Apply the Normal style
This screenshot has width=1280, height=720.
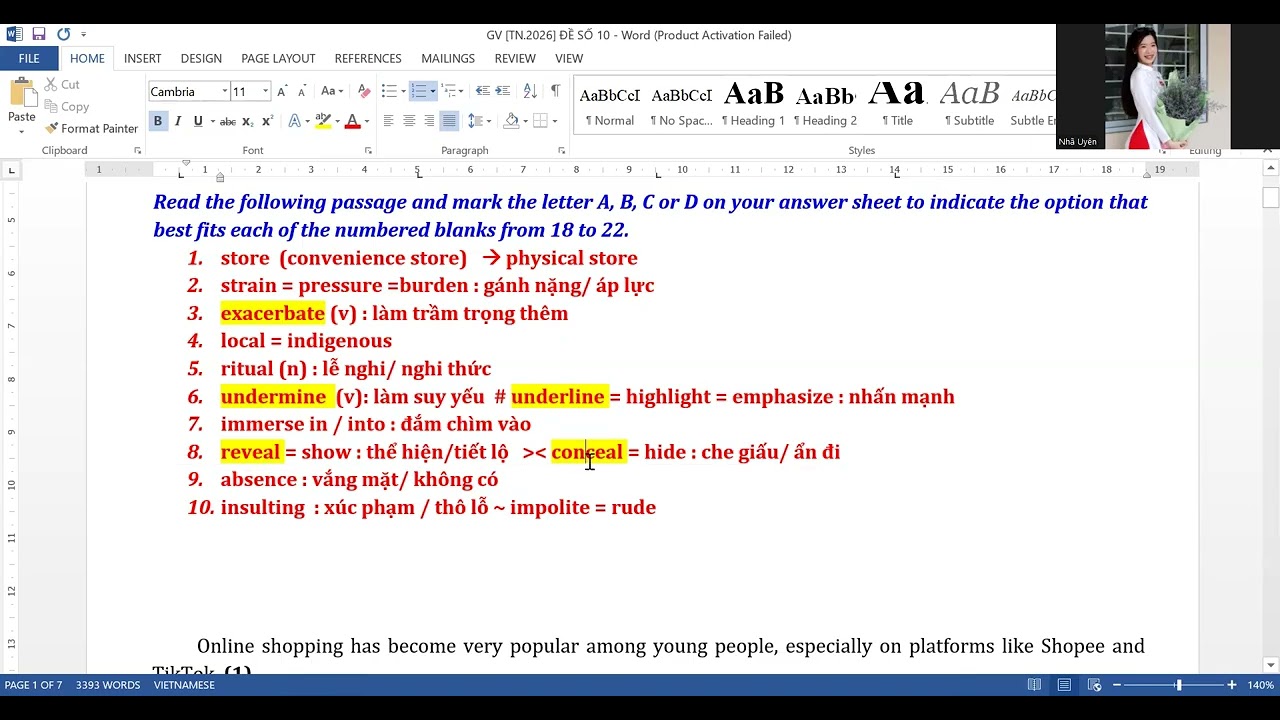click(610, 106)
